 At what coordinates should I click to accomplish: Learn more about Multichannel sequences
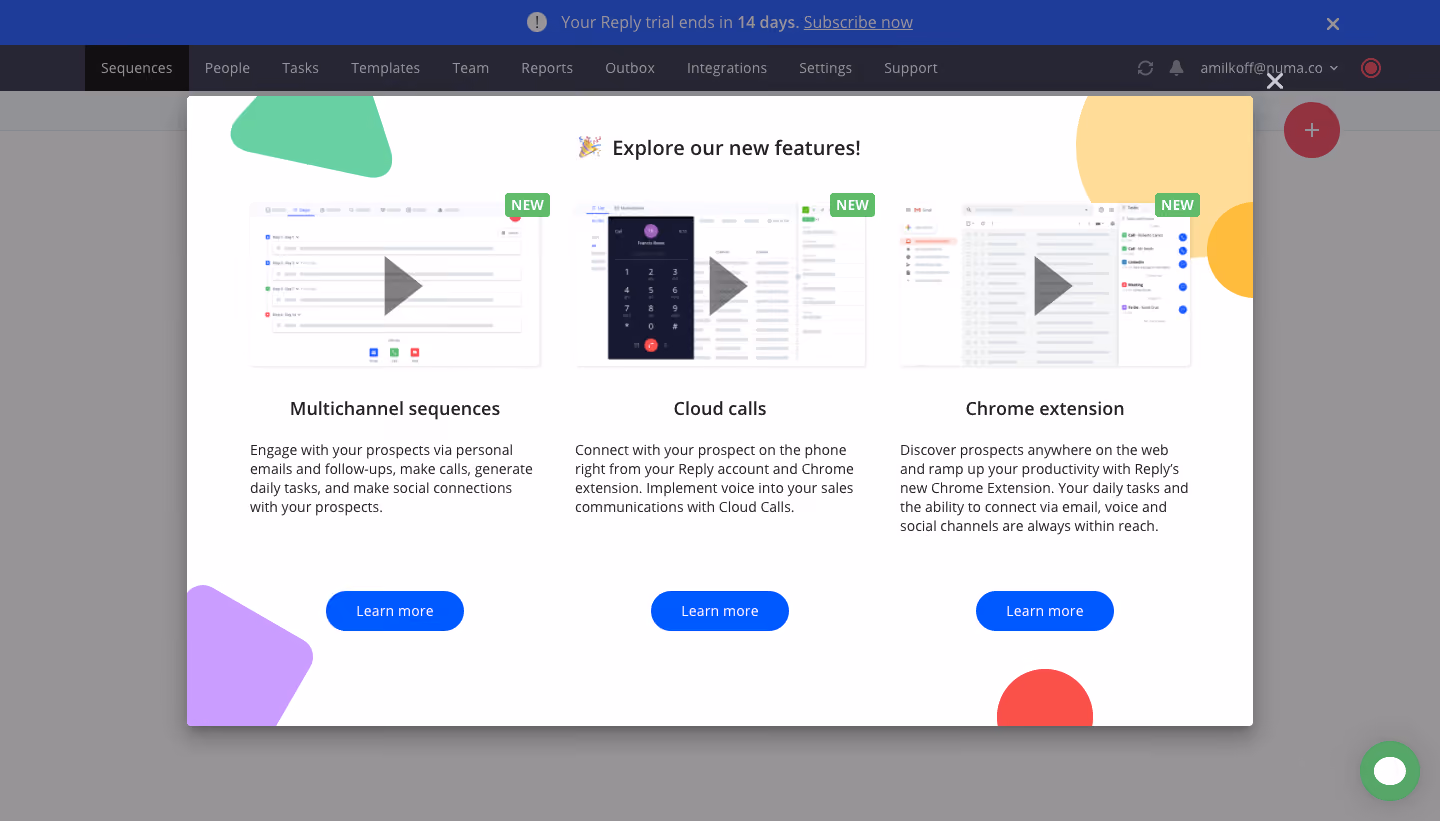pos(395,611)
